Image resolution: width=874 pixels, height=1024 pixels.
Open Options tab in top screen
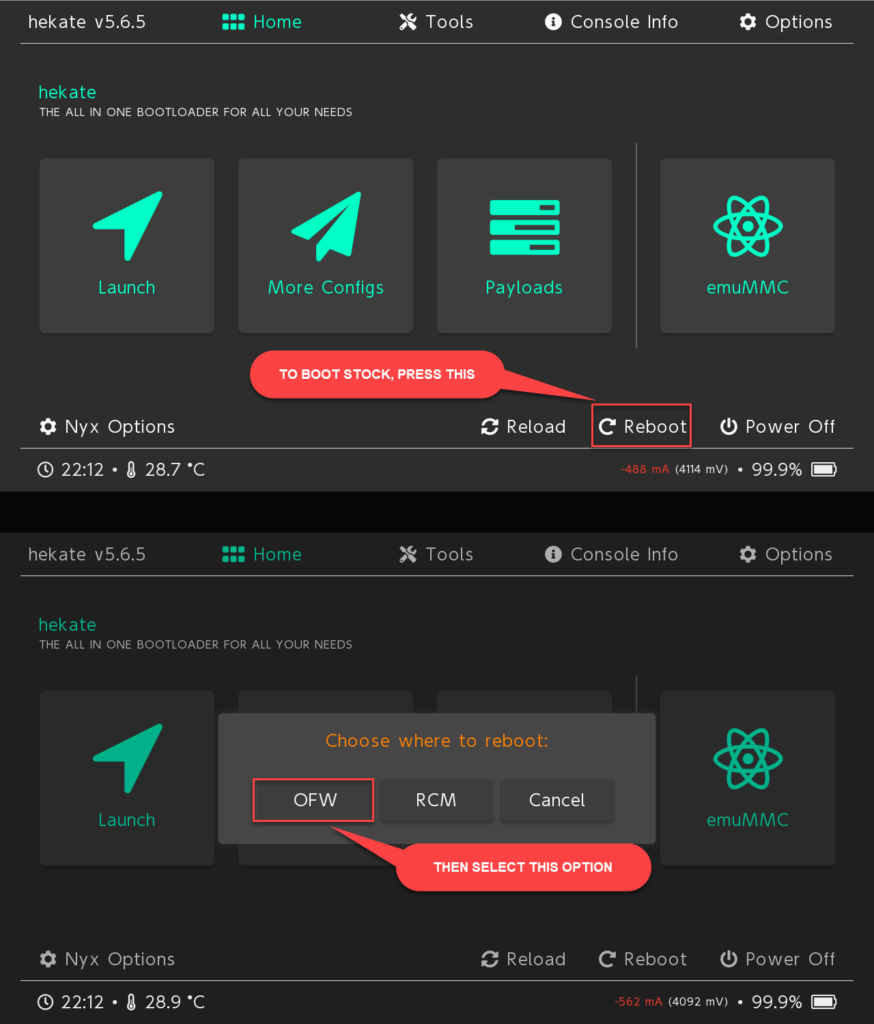(785, 22)
